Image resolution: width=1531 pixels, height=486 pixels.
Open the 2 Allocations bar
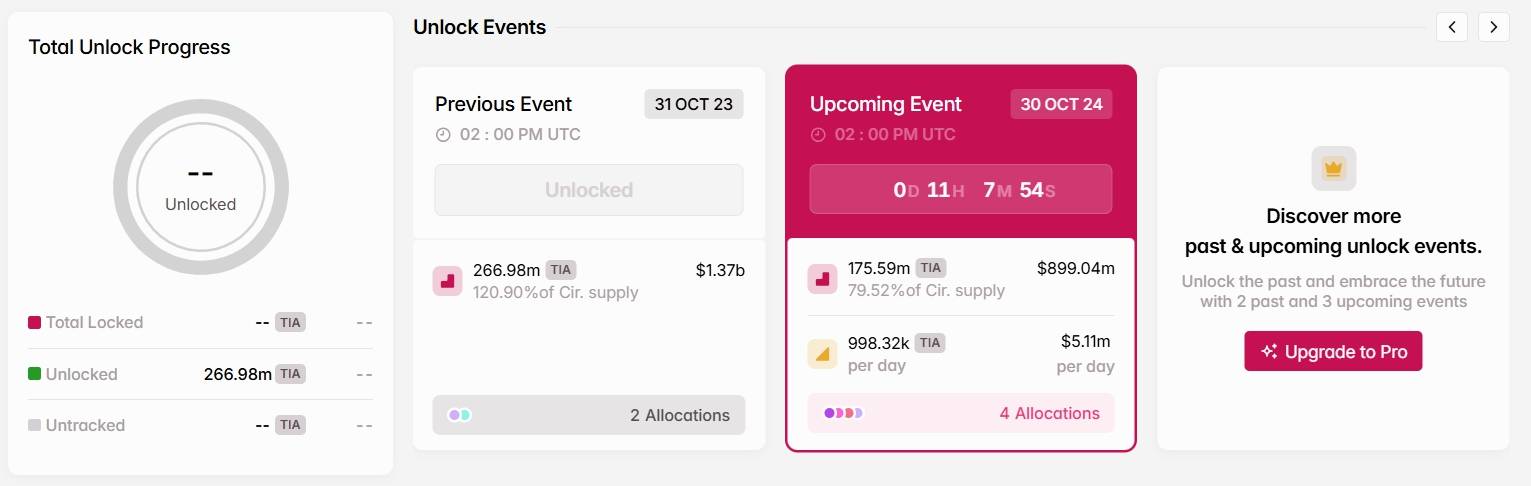coord(589,415)
